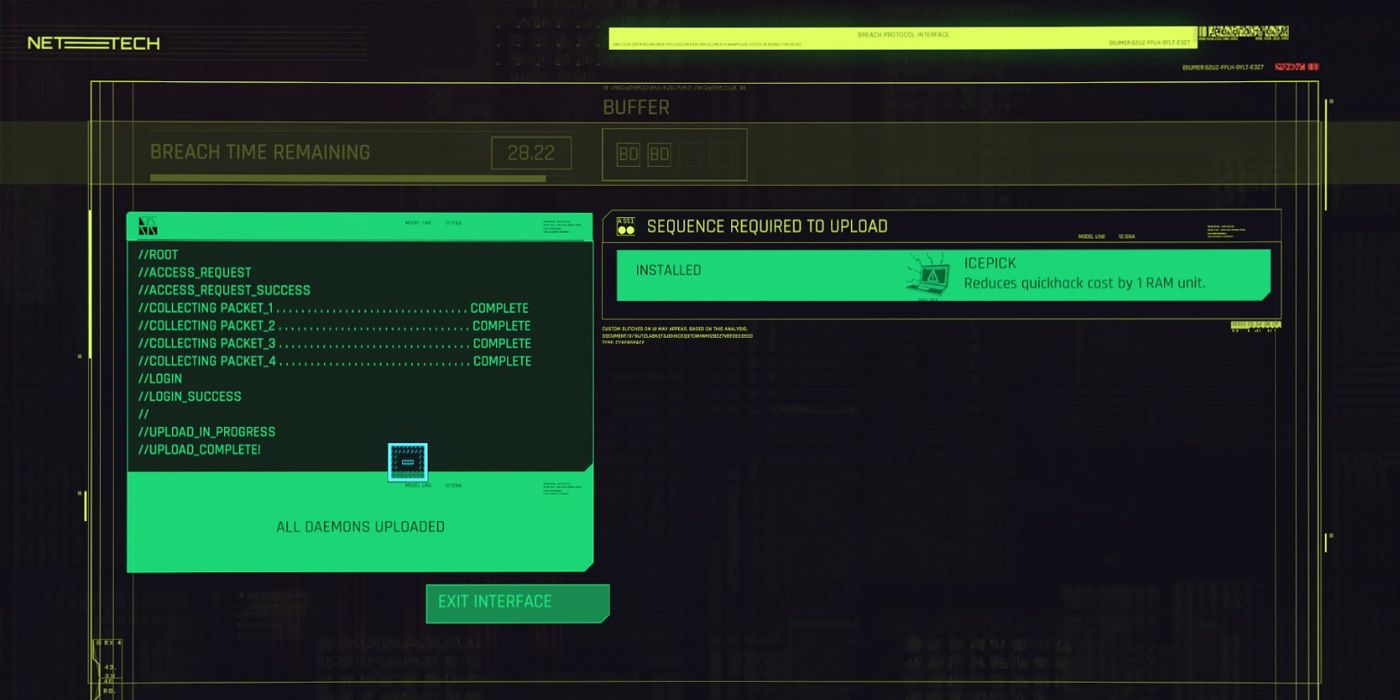Screen dimensions: 1400x700
Task: Select the first BD buffer slot
Action: click(x=628, y=155)
